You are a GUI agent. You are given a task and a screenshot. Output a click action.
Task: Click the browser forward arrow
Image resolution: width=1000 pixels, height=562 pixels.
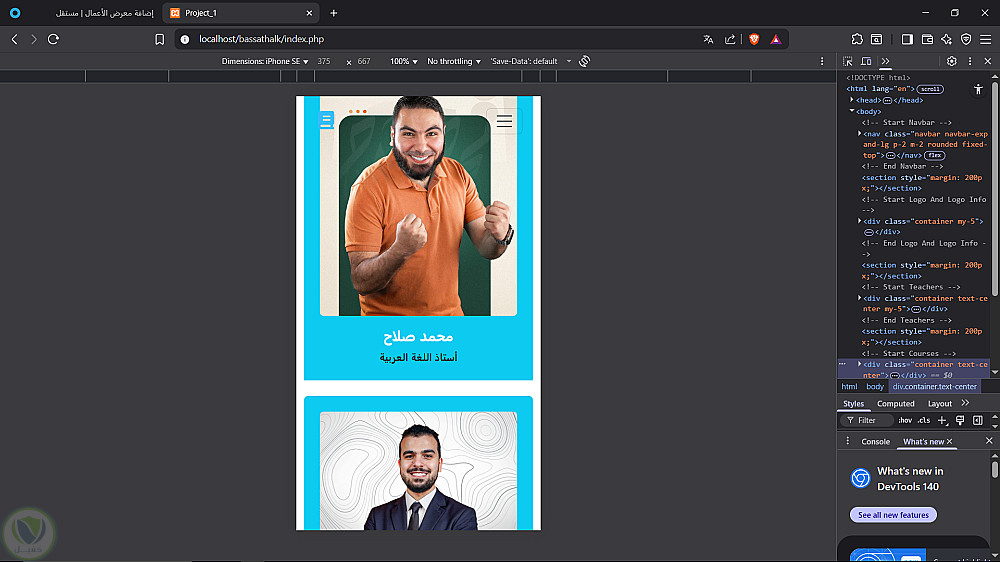tap(34, 39)
